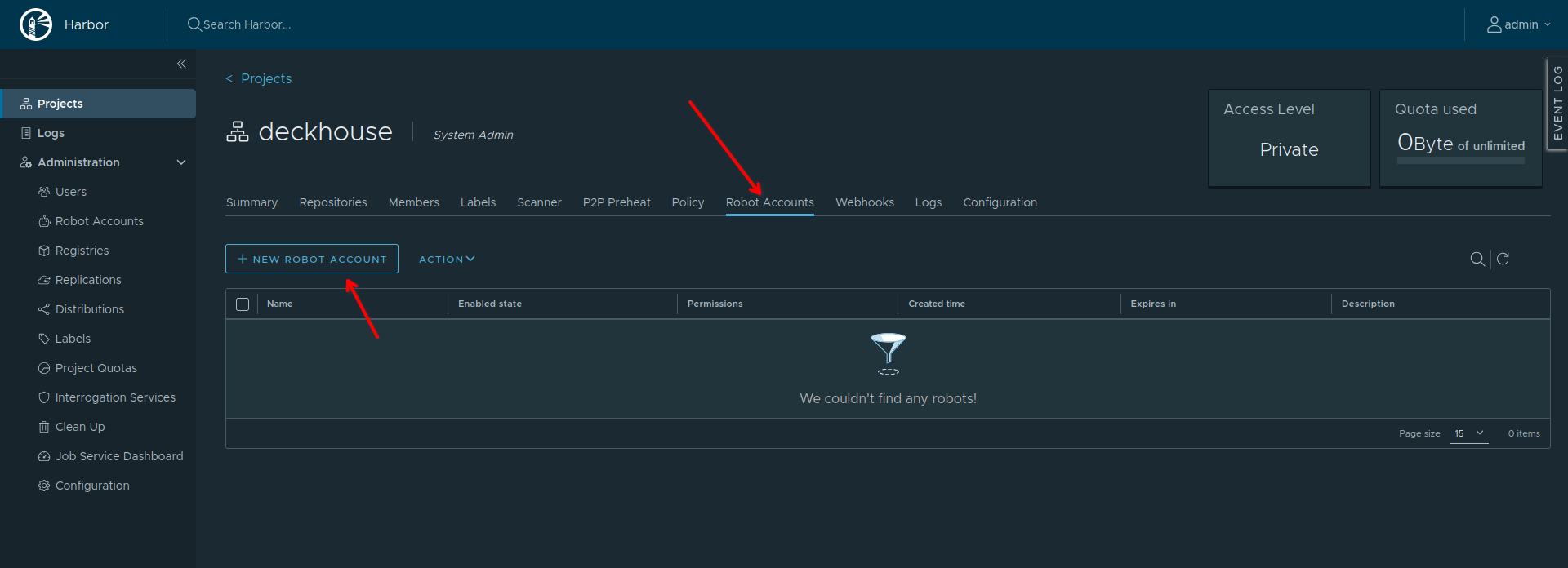Click the search magnifier icon in header
The height and width of the screenshot is (568, 1568).
194,24
